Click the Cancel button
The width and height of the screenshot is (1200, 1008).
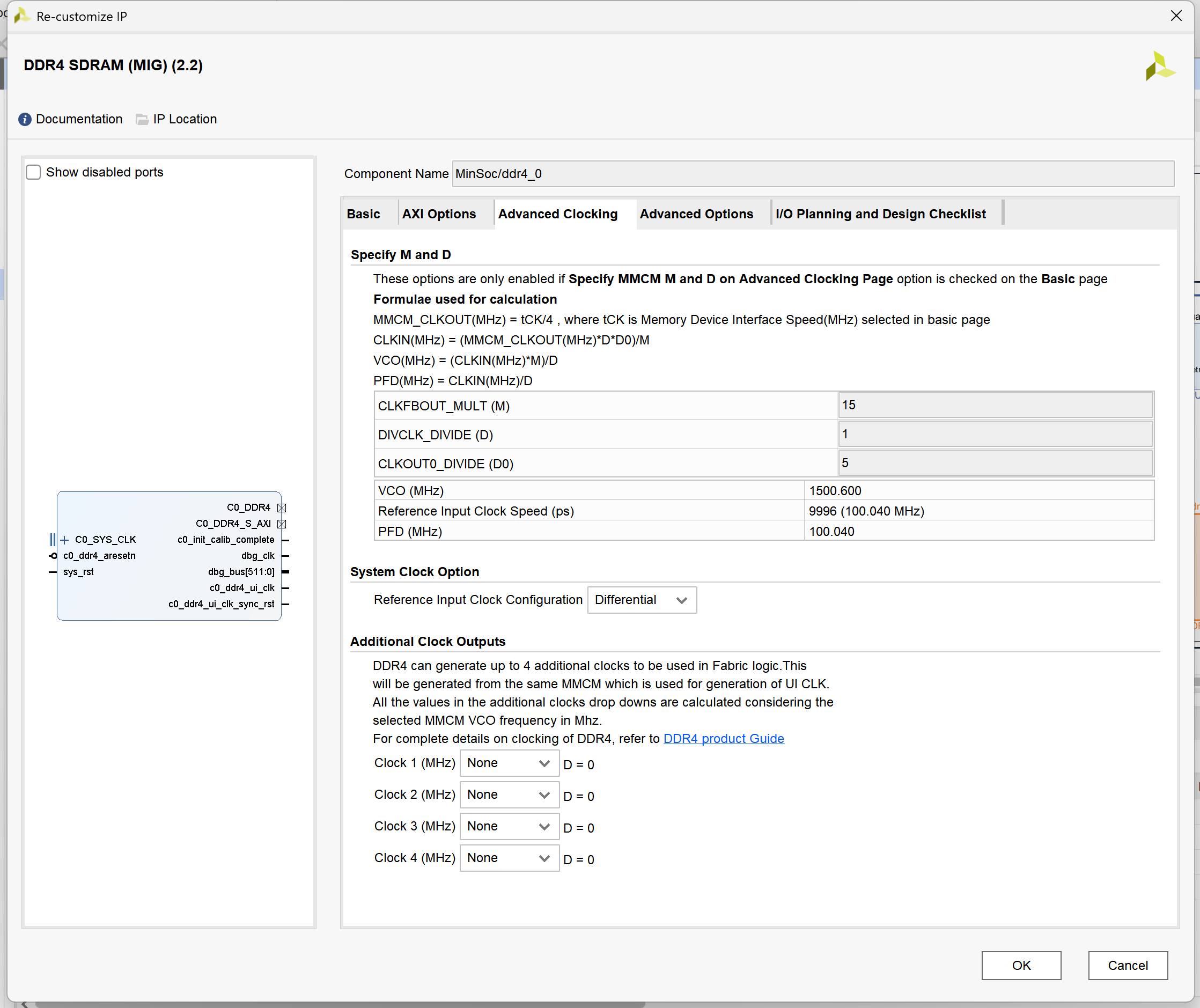[1128, 966]
